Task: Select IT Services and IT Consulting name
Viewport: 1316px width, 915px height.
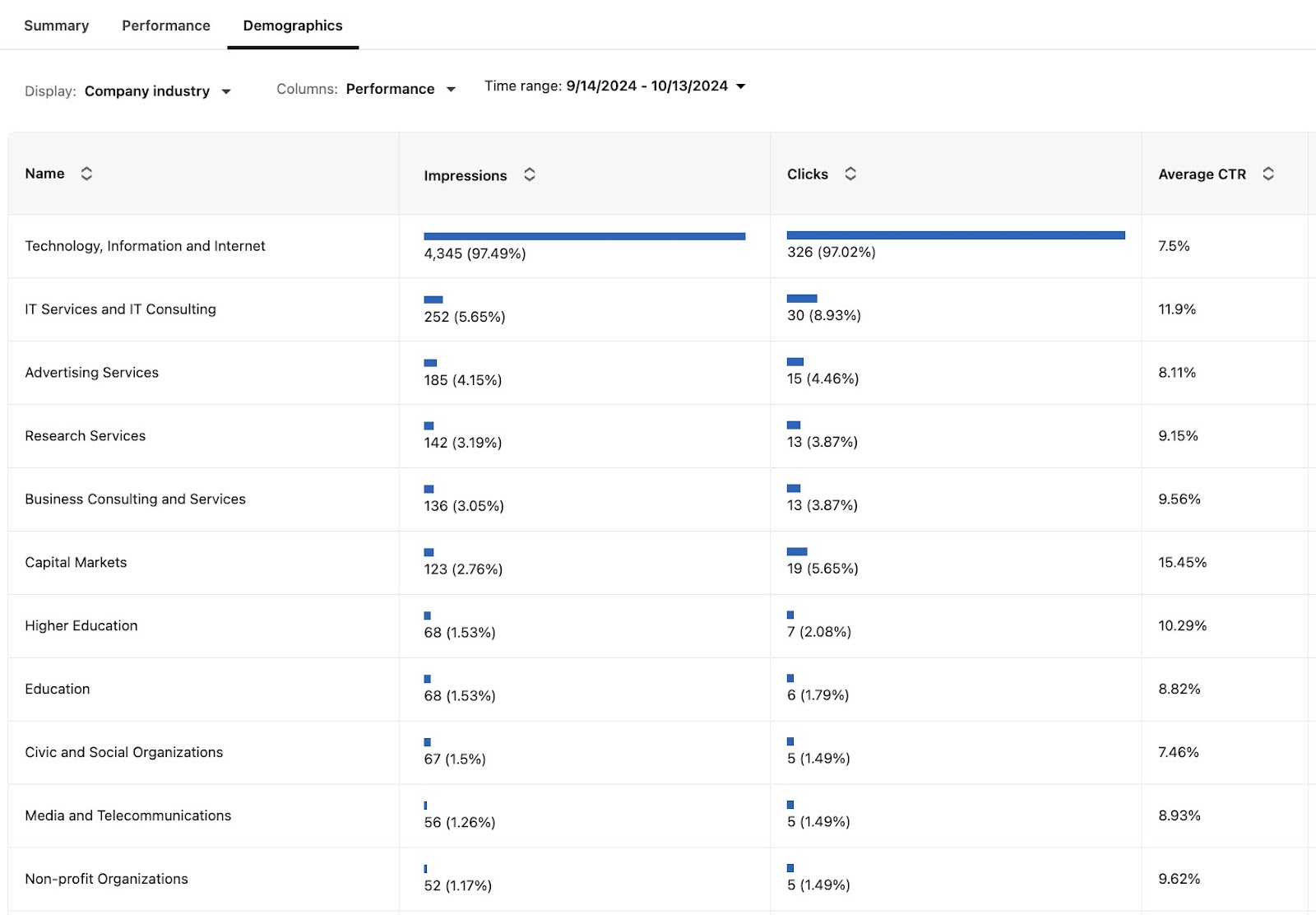Action: [x=121, y=309]
